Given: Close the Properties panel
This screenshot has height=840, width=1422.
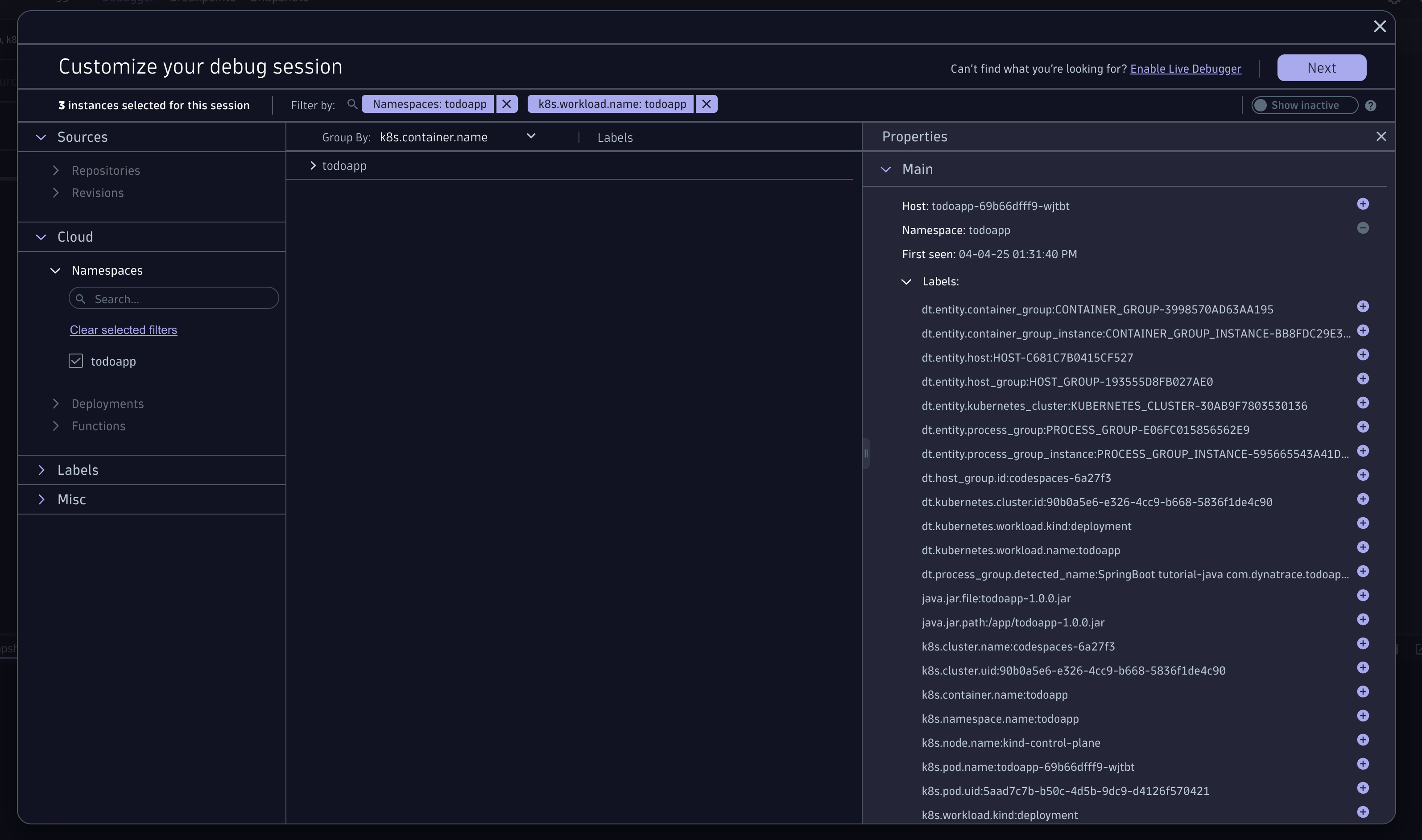Looking at the screenshot, I should [1381, 137].
